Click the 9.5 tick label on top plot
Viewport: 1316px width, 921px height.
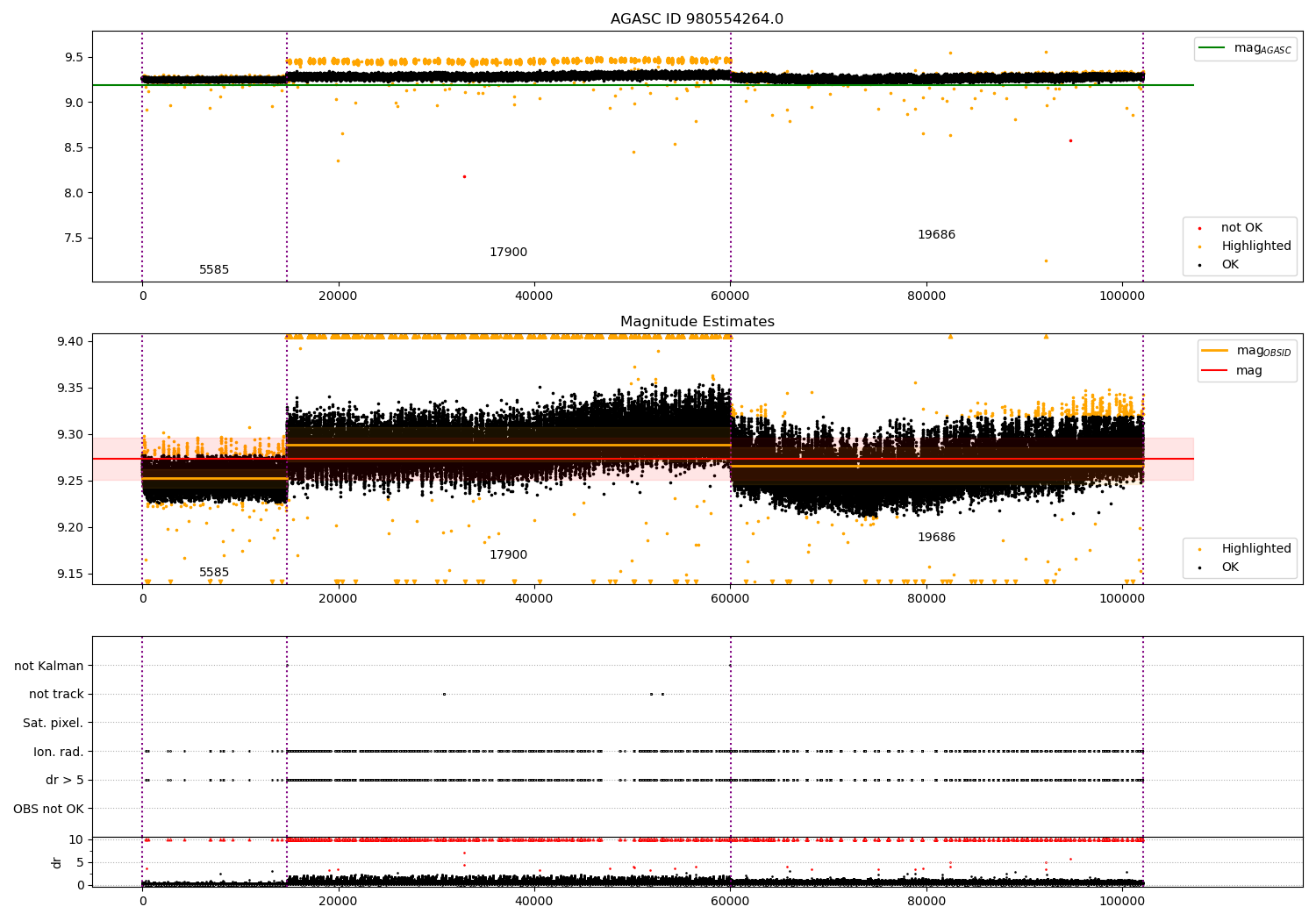[74, 58]
